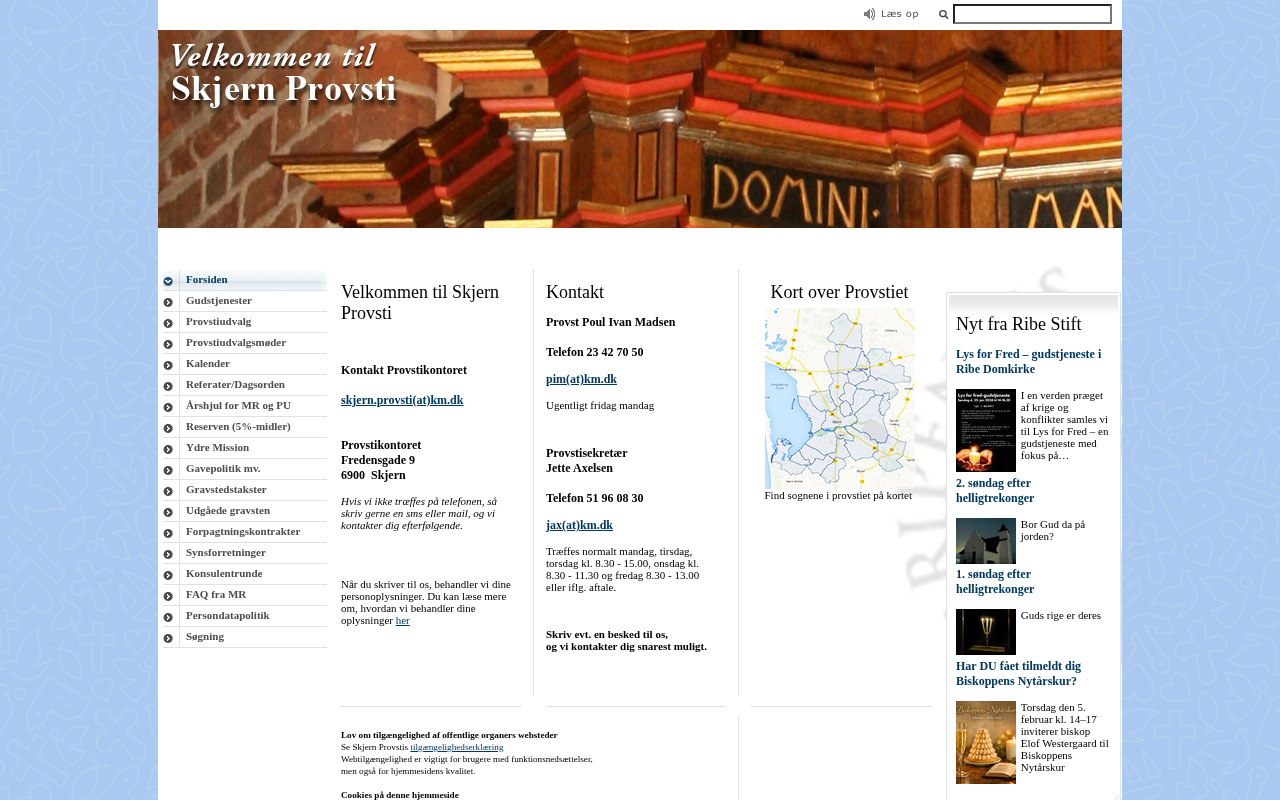This screenshot has width=1280, height=800.
Task: Click the church thumbnail by 'Bor Gud da'
Action: [x=986, y=541]
